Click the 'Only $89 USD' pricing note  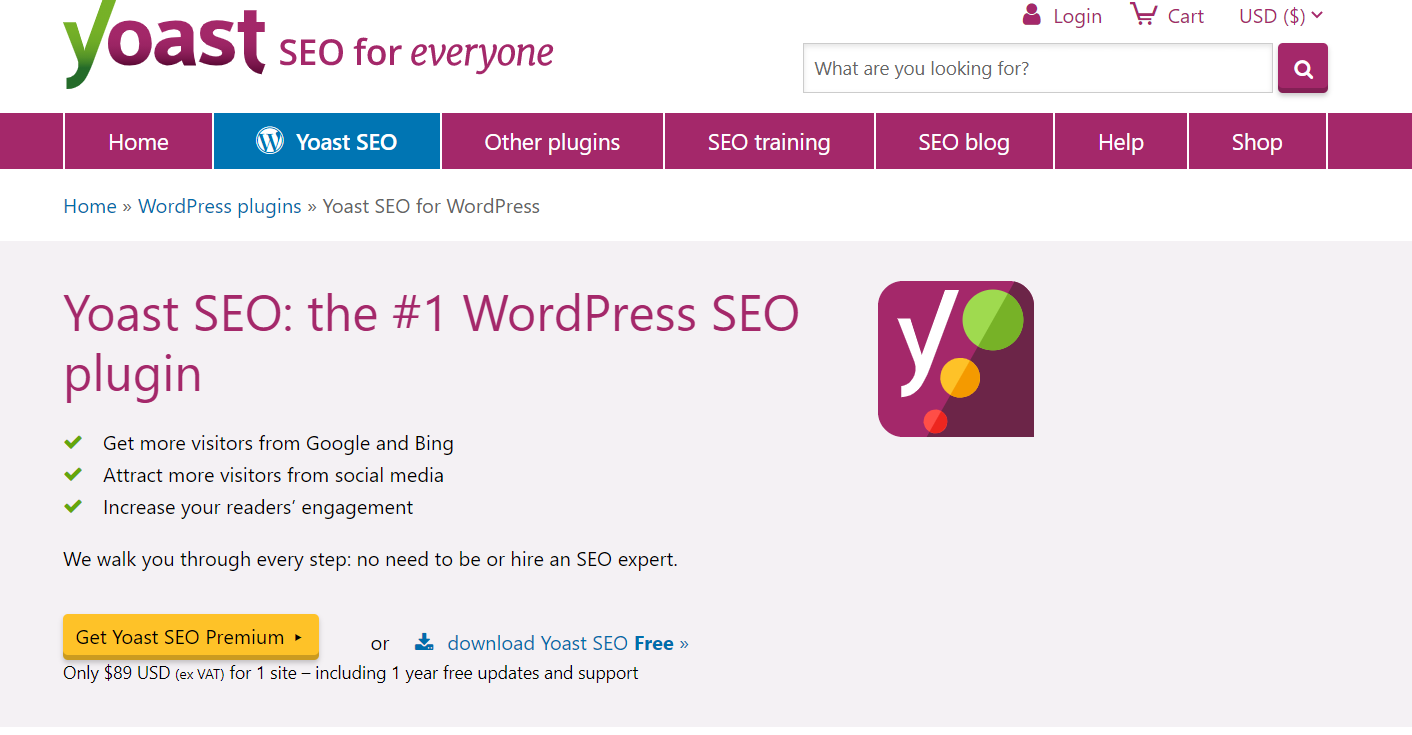click(351, 673)
